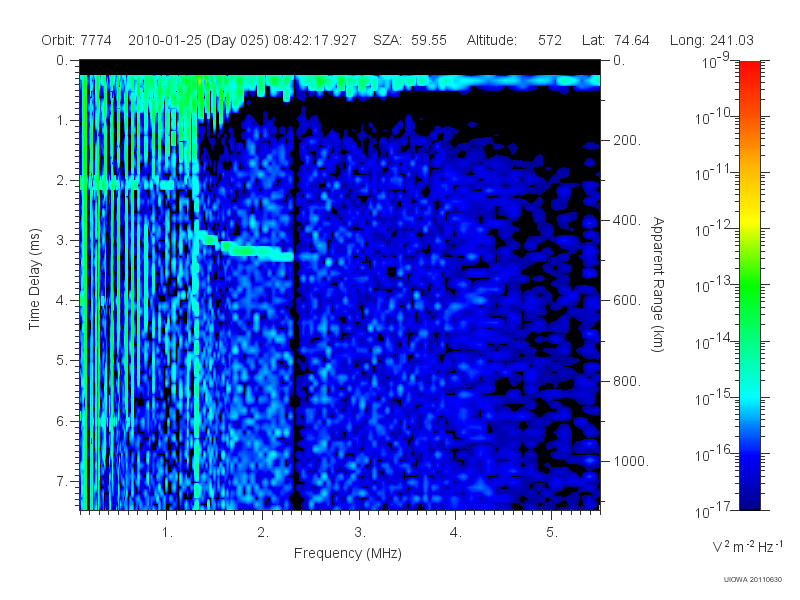This screenshot has height=600, width=800.
Task: Click the 600. apparent range tick label
Action: [x=627, y=301]
